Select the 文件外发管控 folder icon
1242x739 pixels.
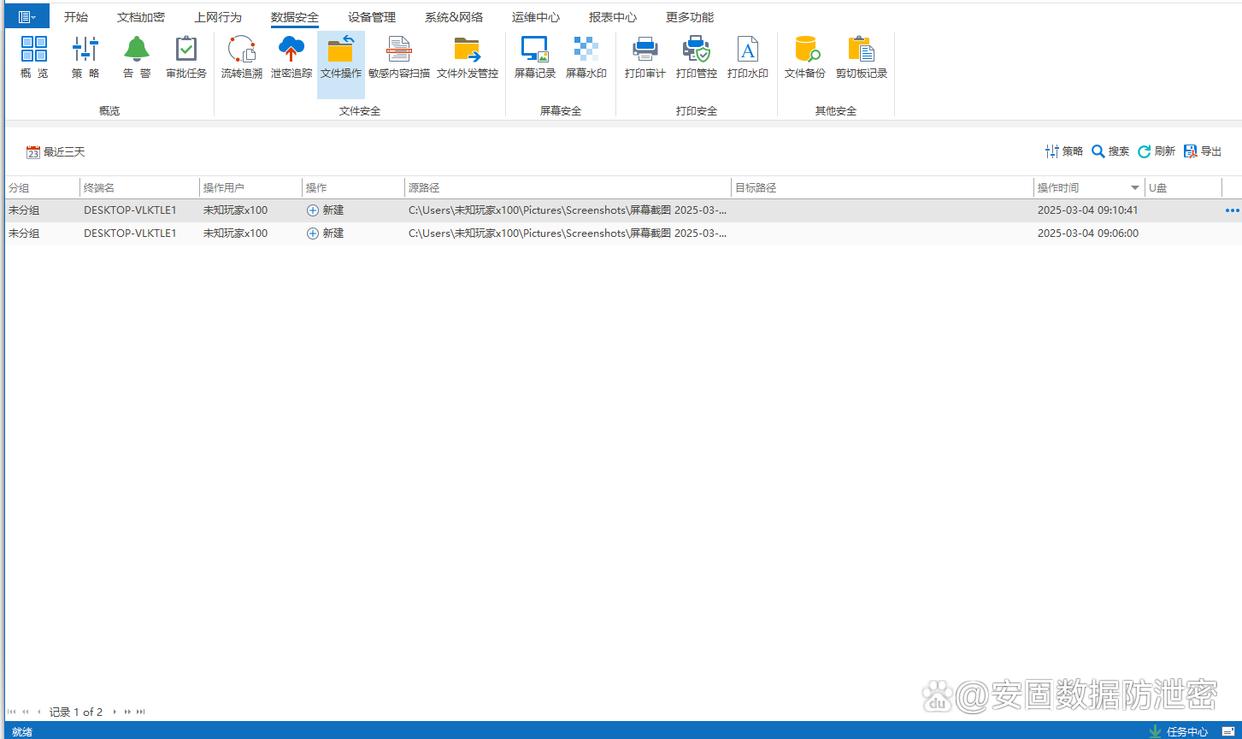pos(467,57)
